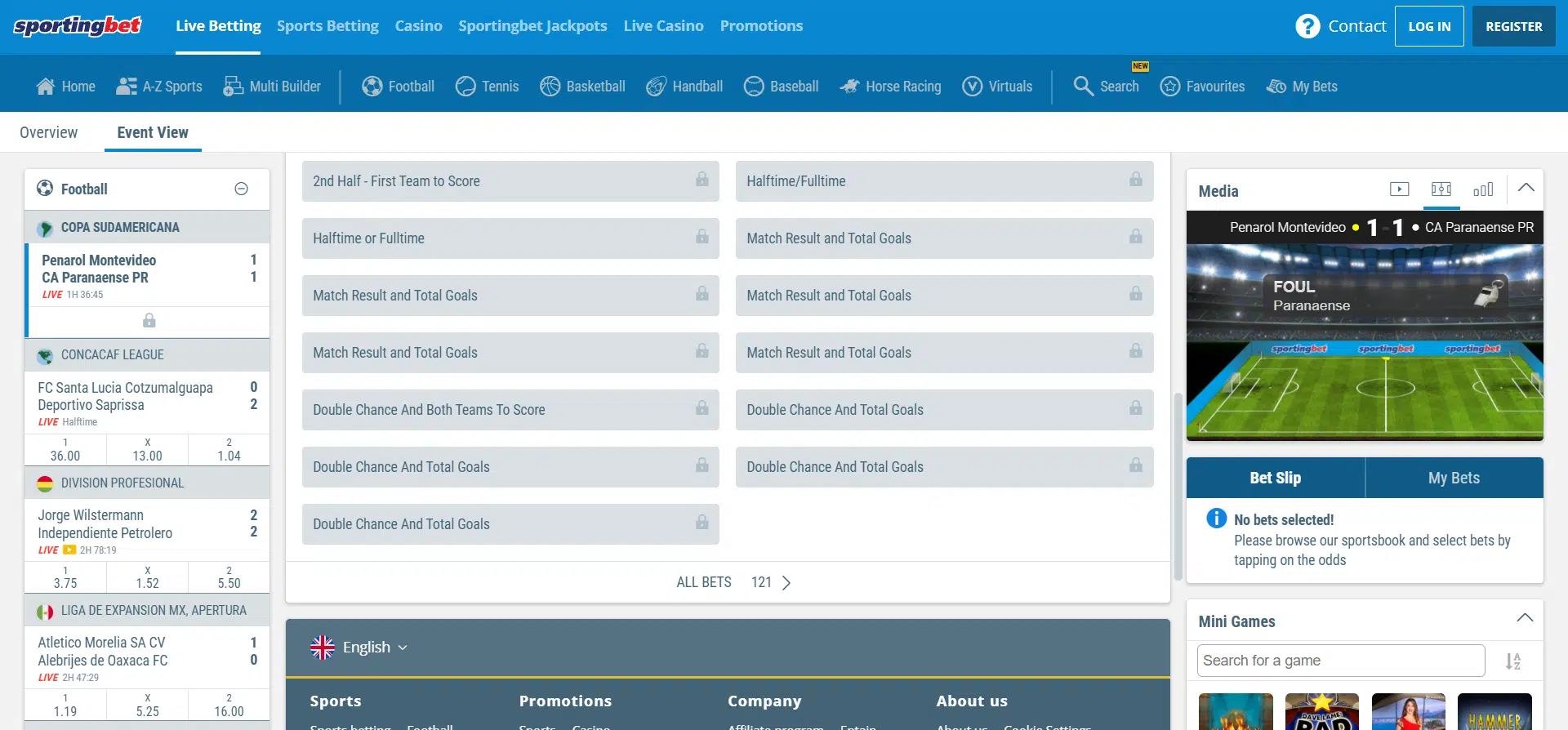The height and width of the screenshot is (730, 1568).
Task: Click the info icon in Bet Slip
Action: click(1216, 519)
